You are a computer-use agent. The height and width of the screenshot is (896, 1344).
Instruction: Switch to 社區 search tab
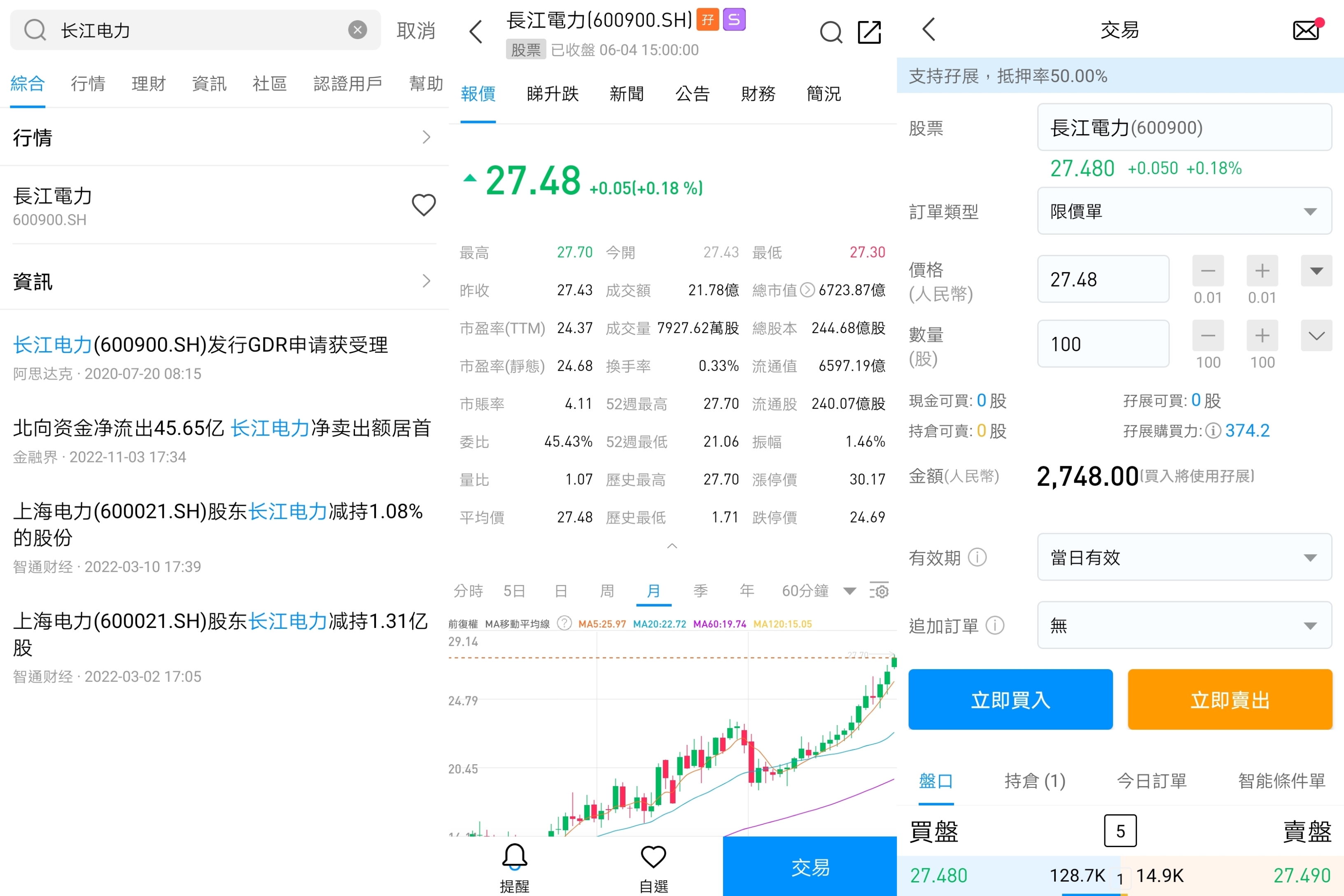click(270, 84)
